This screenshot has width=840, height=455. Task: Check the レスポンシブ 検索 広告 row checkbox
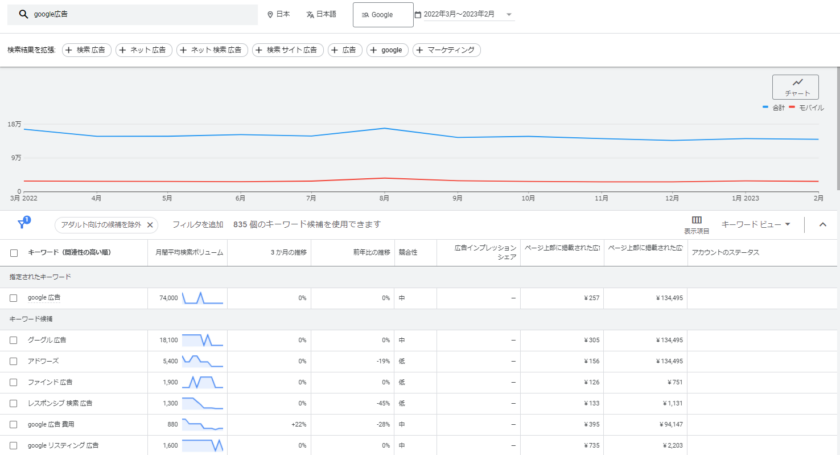point(13,404)
